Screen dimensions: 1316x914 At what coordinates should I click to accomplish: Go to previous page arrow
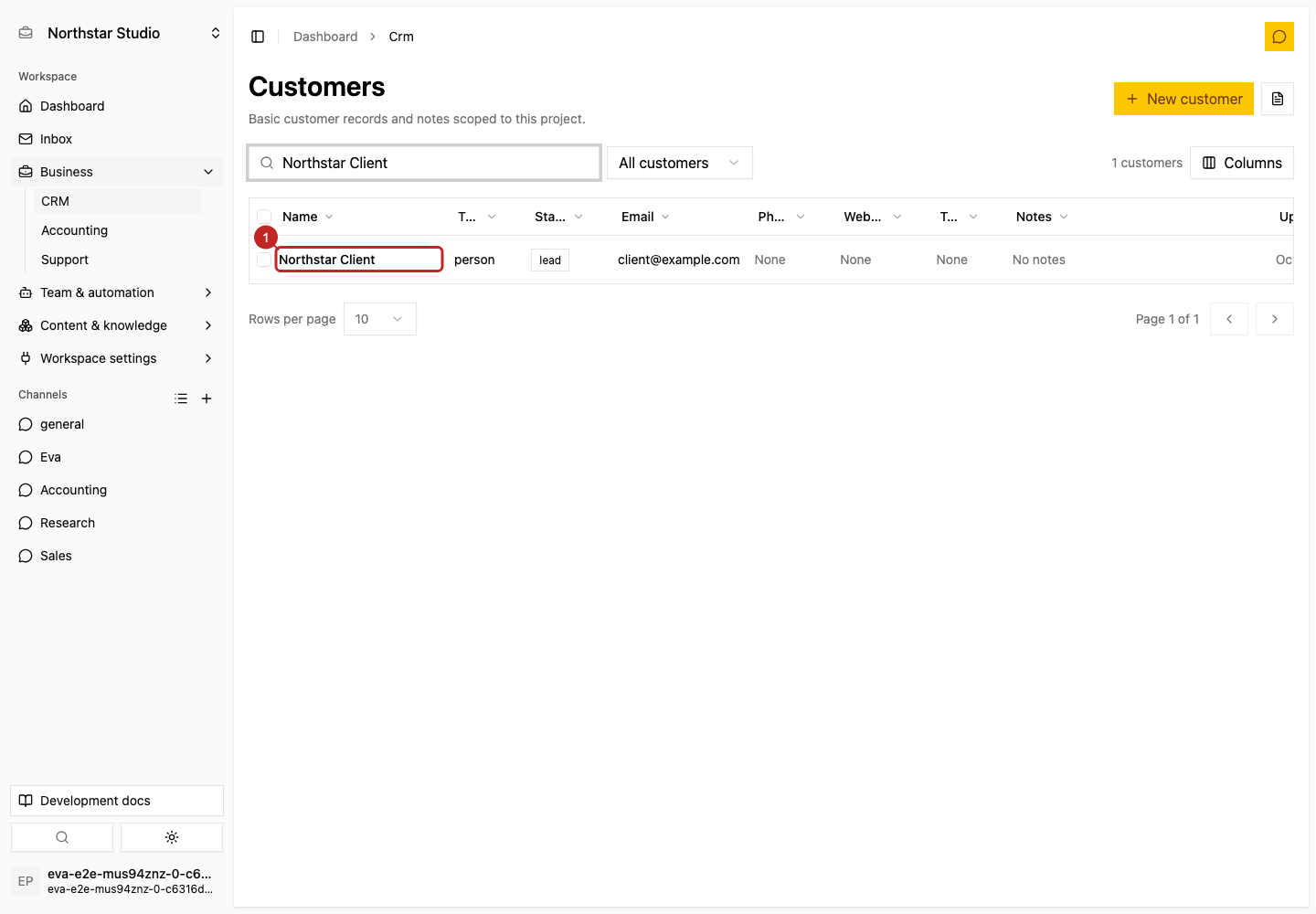click(1229, 319)
